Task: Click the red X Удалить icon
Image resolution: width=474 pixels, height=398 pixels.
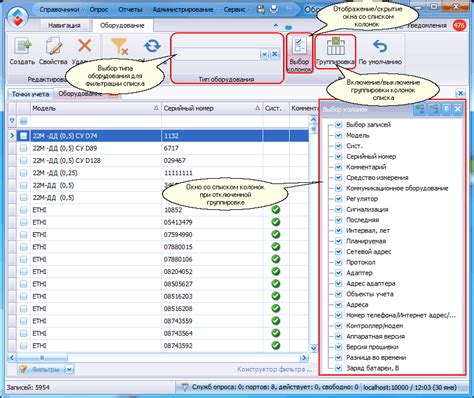Action: [85, 45]
